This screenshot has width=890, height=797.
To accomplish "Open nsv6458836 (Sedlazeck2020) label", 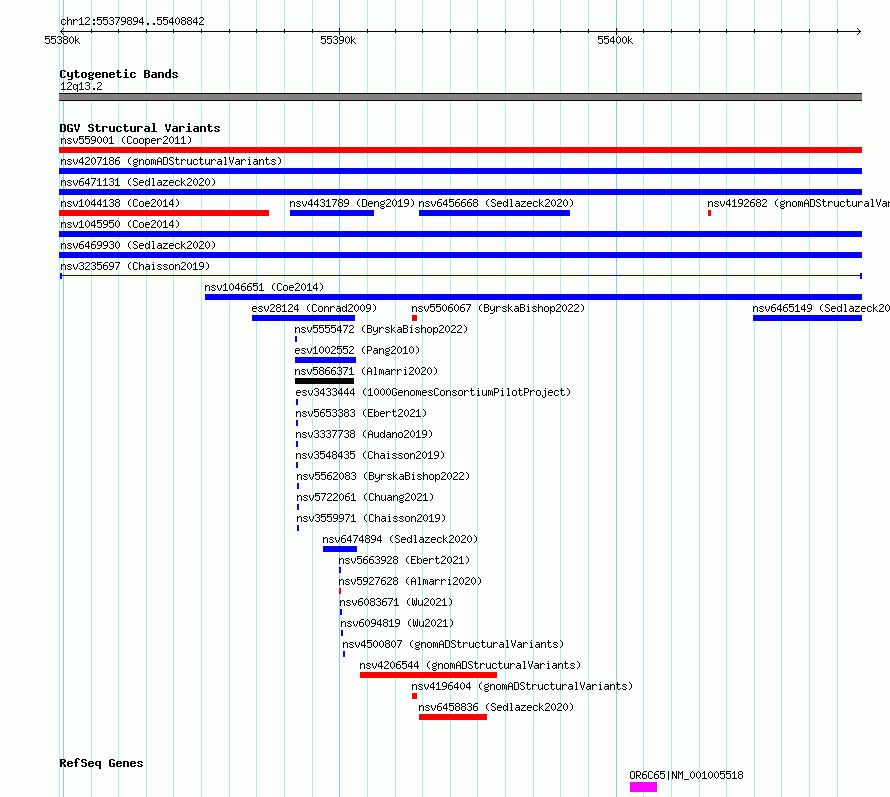I will coord(496,707).
